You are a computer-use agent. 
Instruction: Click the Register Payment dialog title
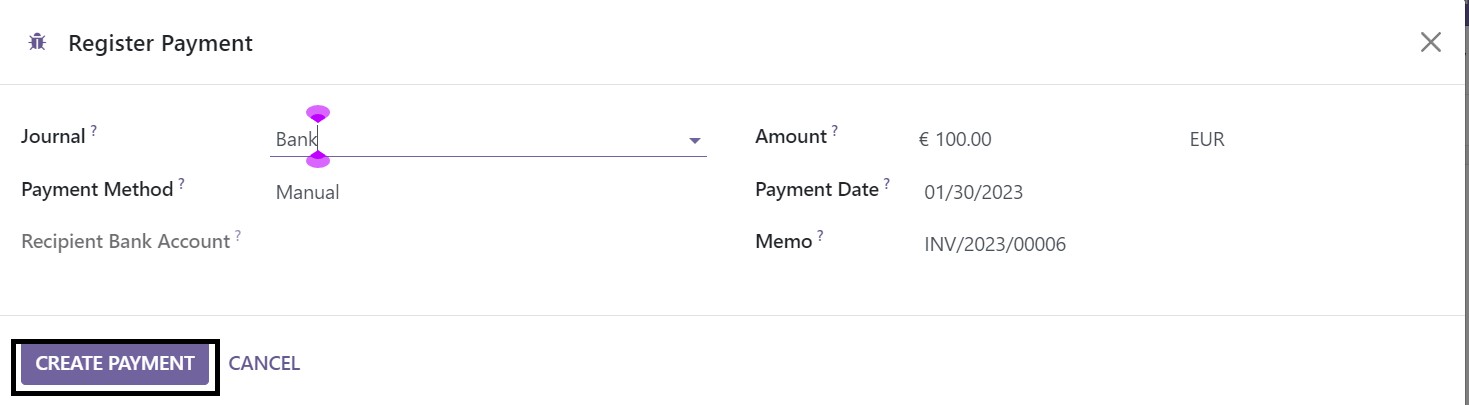click(x=160, y=43)
